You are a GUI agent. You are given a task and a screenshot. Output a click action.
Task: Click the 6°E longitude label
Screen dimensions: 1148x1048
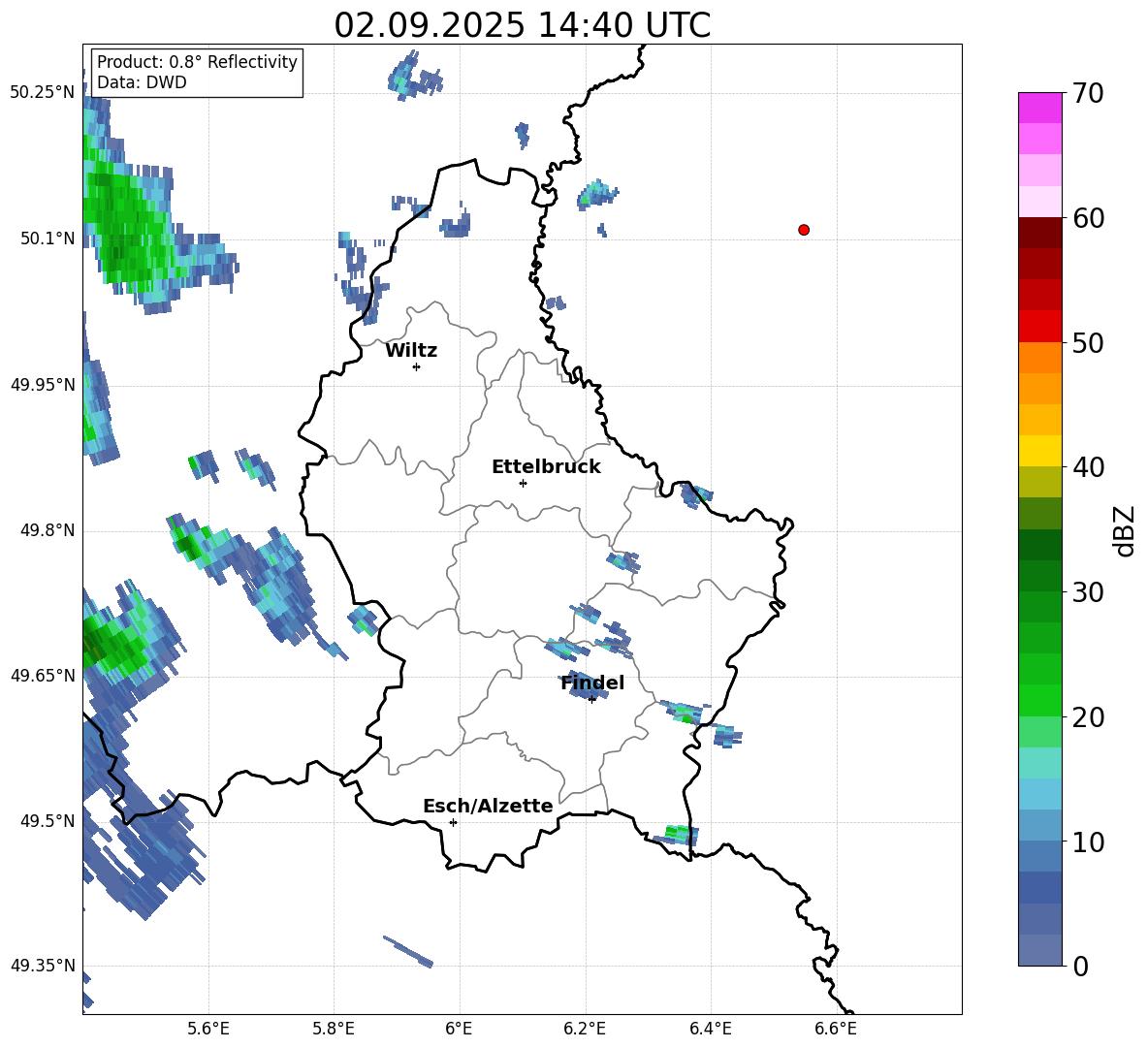click(459, 1029)
